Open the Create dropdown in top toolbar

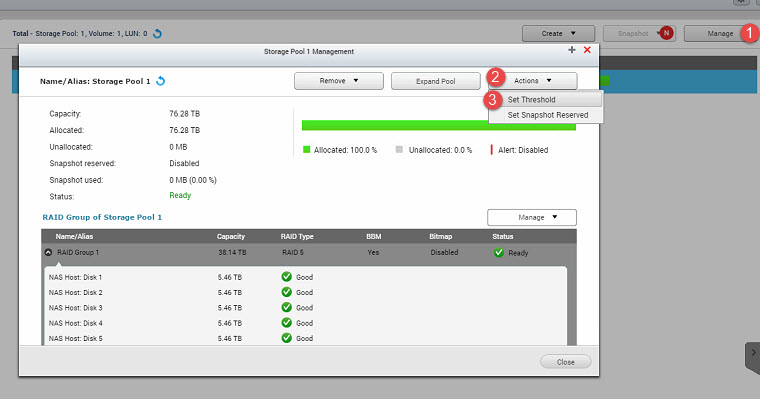click(558, 33)
